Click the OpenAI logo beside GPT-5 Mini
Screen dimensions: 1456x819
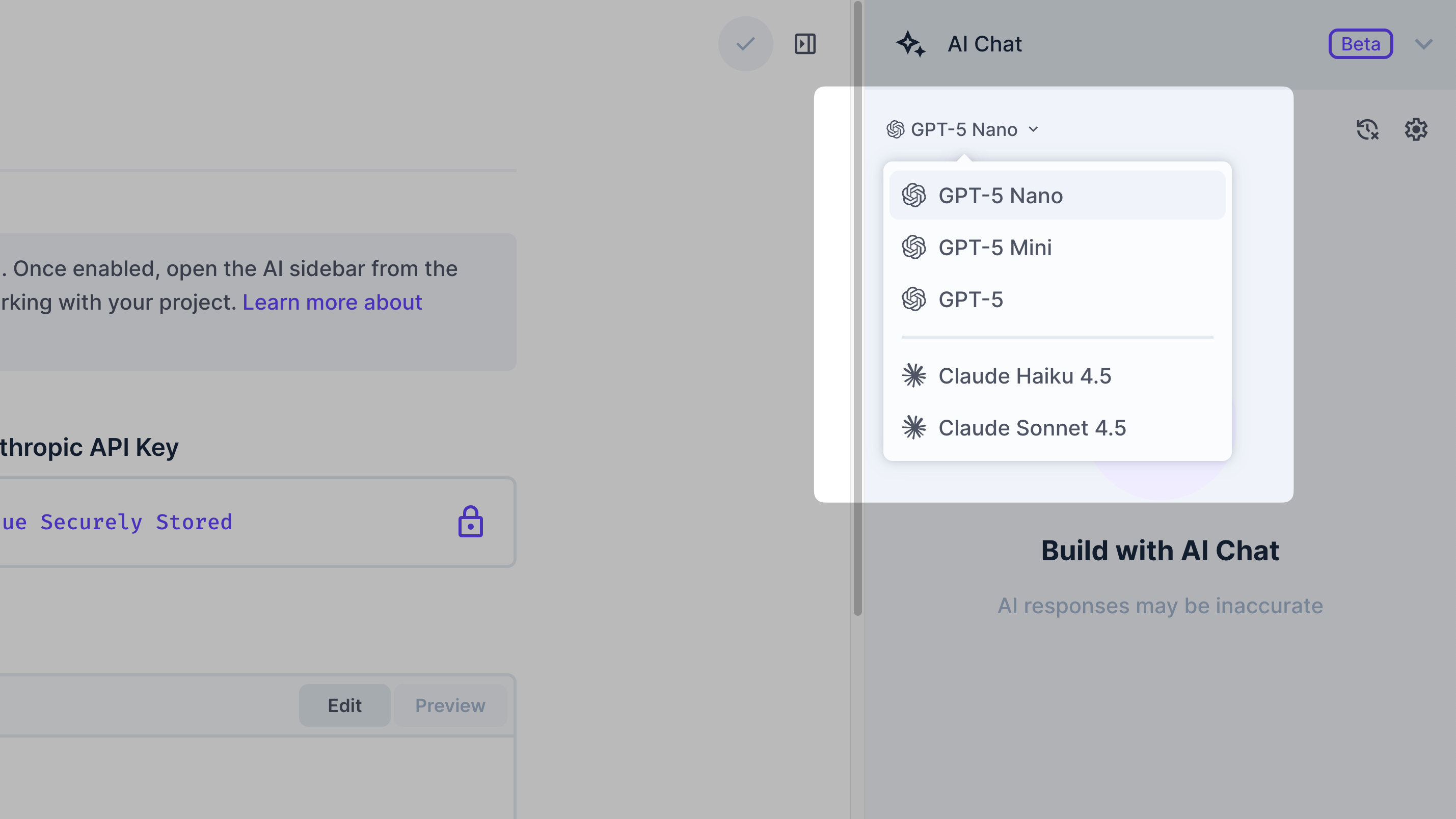click(914, 247)
